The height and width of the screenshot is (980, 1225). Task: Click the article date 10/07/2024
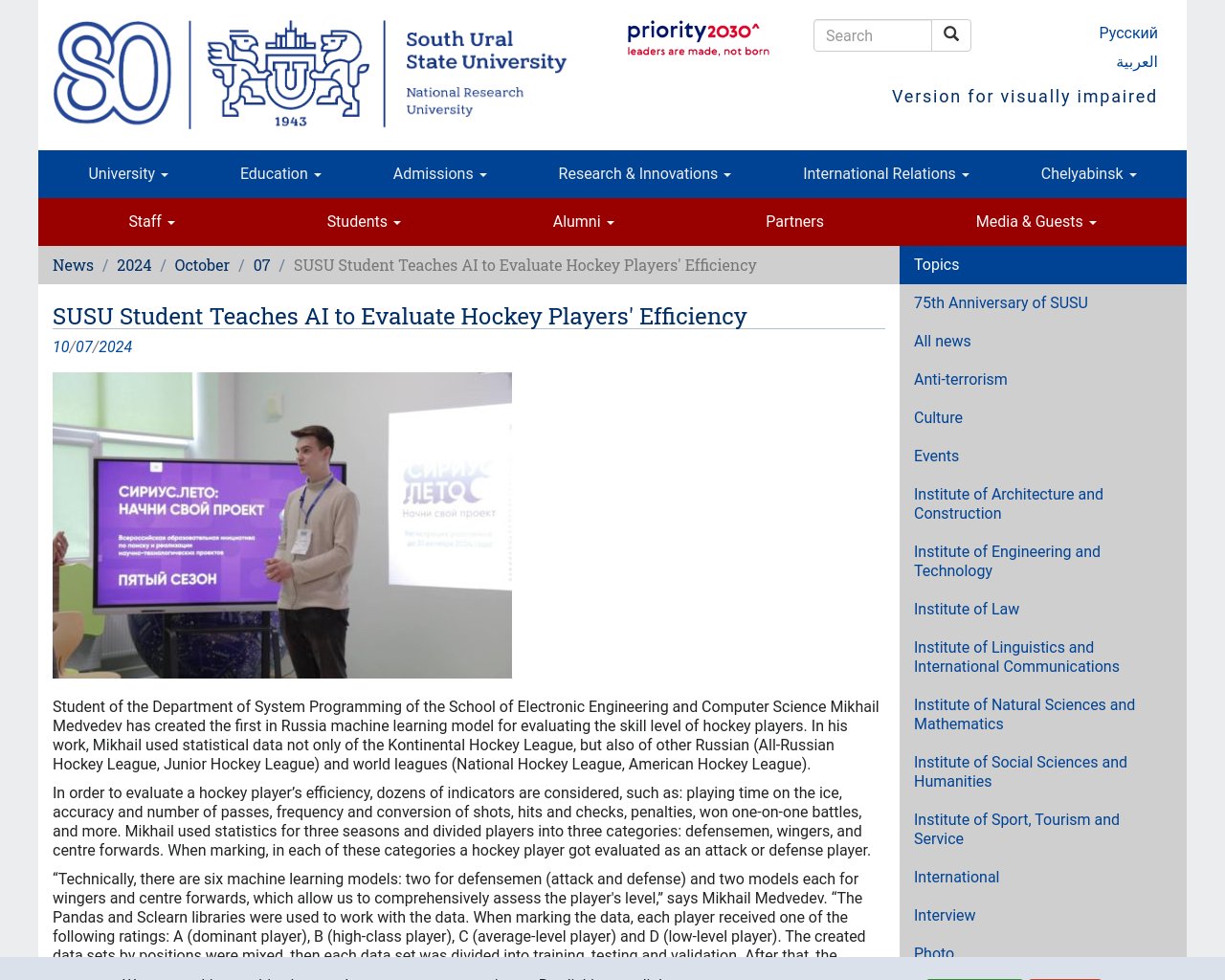point(93,346)
